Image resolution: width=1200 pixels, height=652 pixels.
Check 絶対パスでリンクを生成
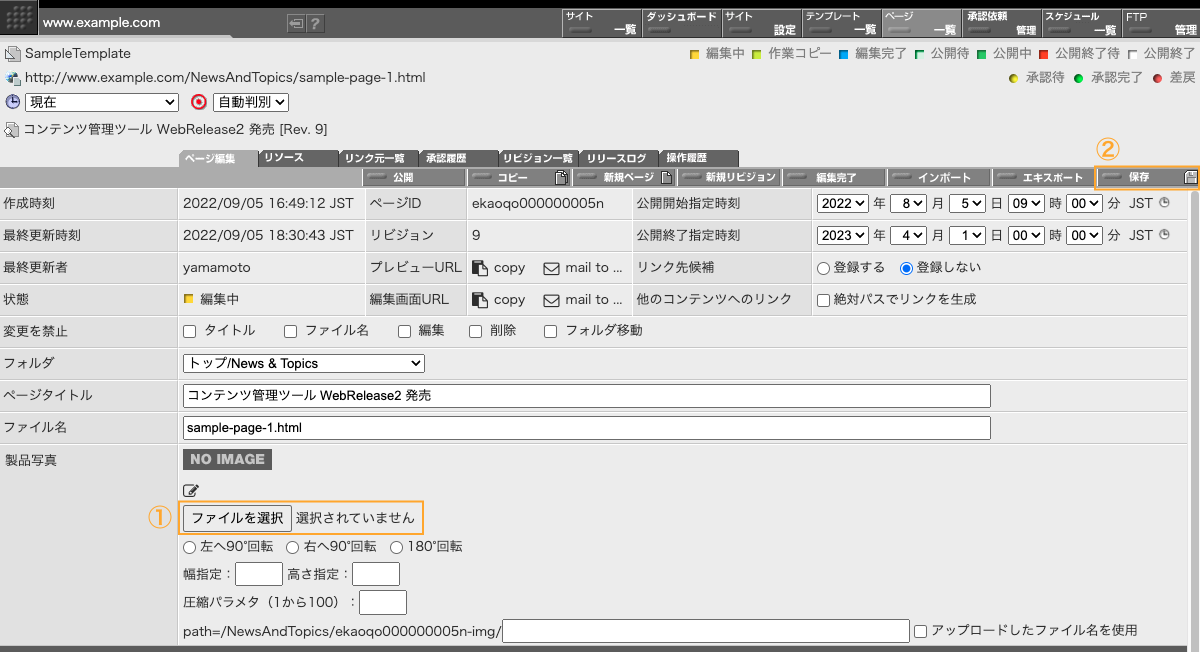824,299
